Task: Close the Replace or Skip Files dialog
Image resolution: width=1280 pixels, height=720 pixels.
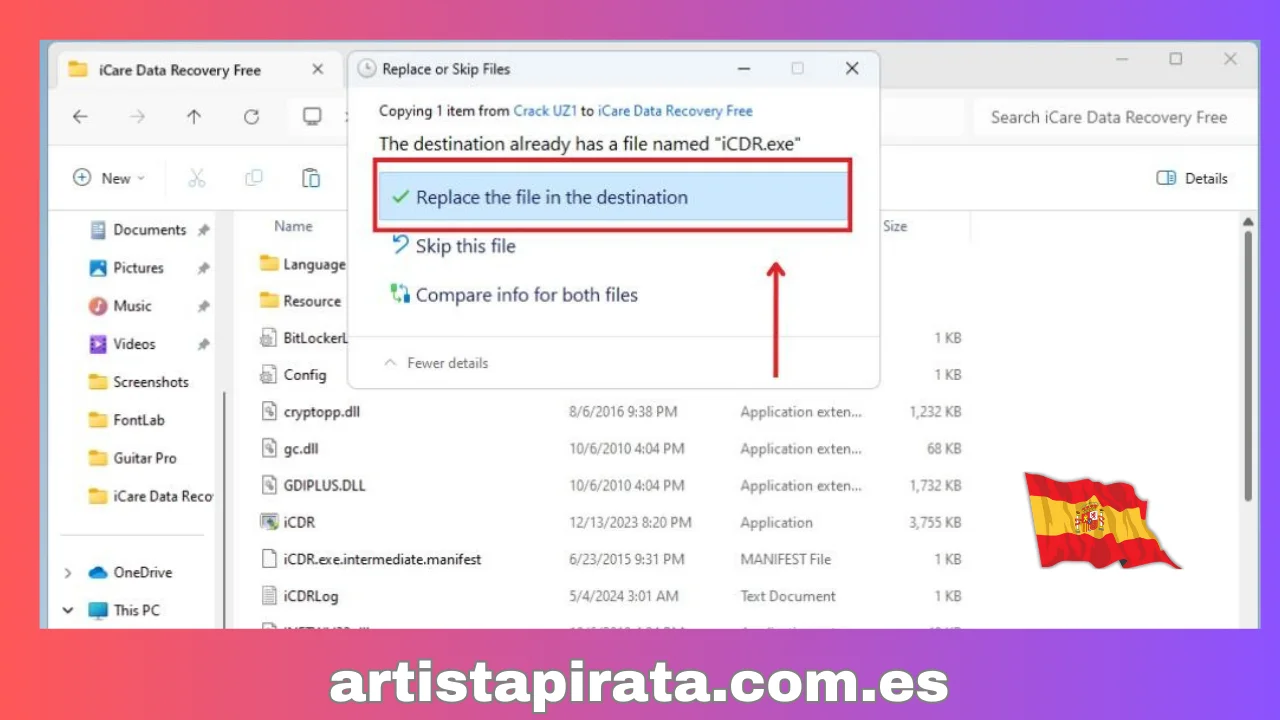Action: tap(852, 69)
